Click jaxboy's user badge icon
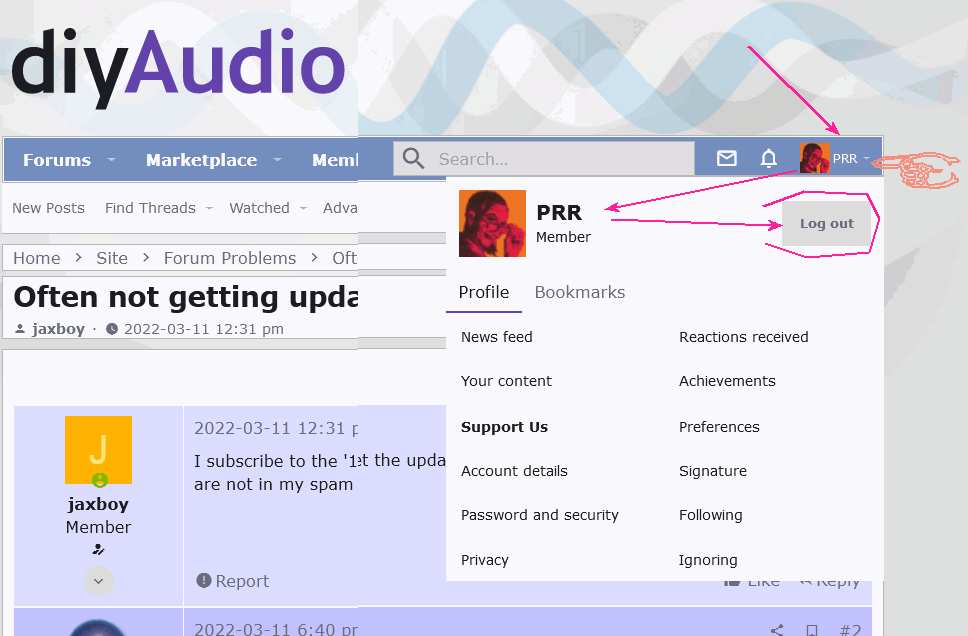Screen dimensions: 968x636 tap(98, 549)
